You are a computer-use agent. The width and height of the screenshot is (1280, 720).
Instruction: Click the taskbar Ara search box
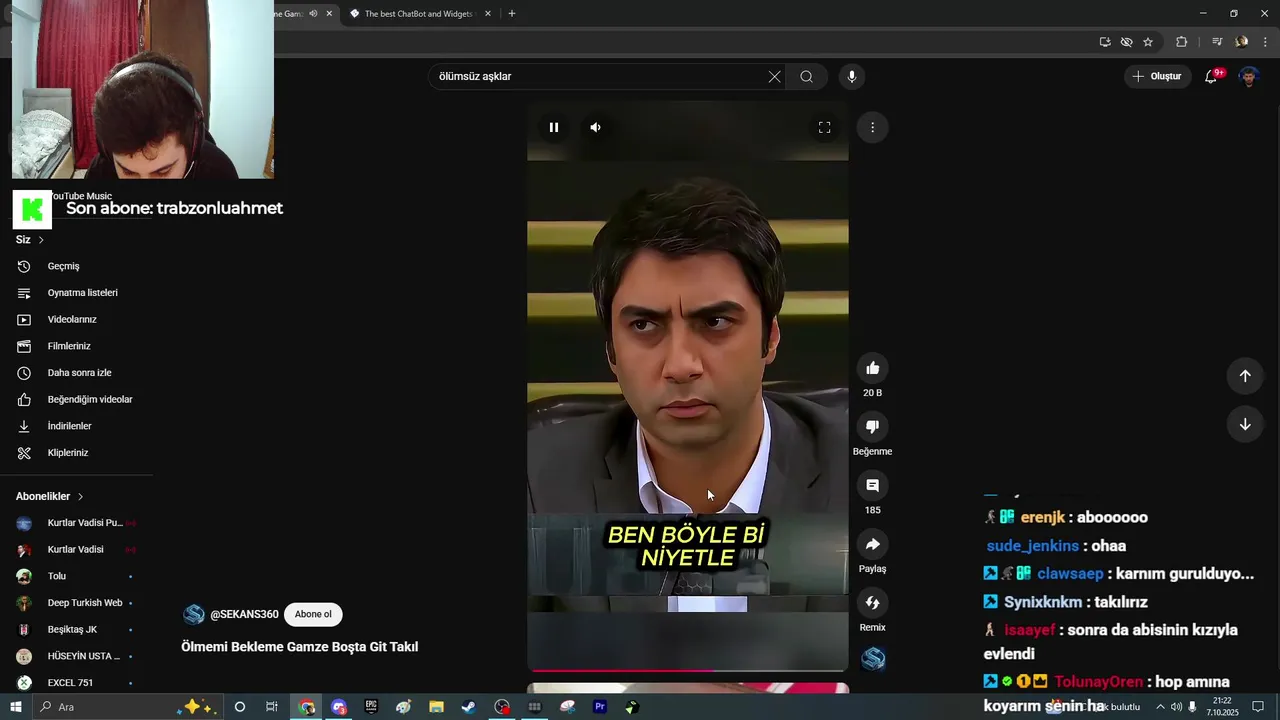127,707
